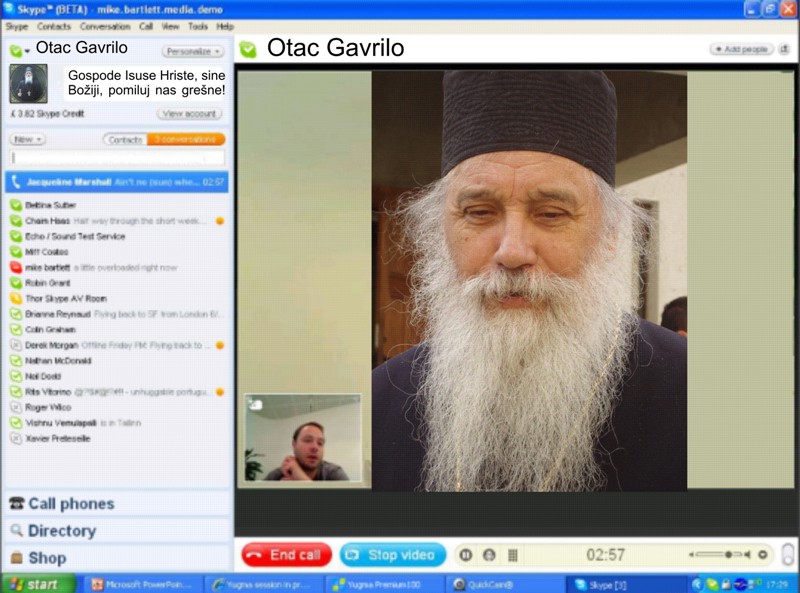End the current call
Viewport: 800px width, 593px height.
[286, 555]
